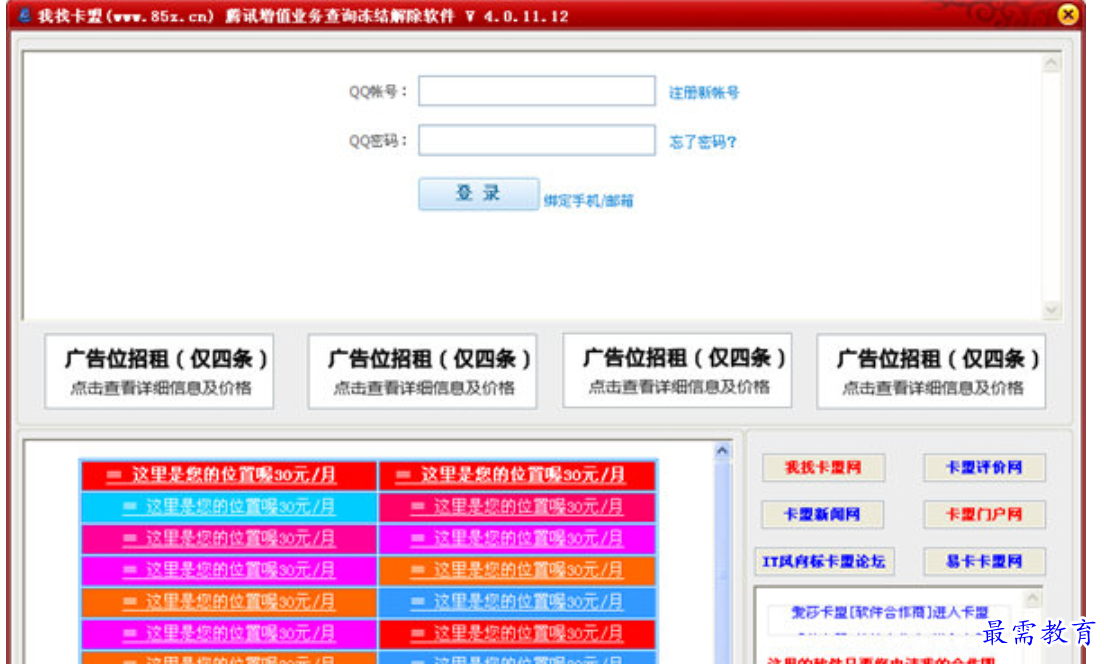
Task: Open the rightmost 广告位招租 banner
Action: click(931, 371)
